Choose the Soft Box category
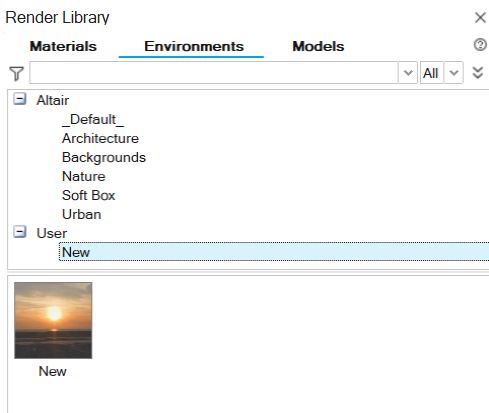The width and height of the screenshot is (489, 413). (x=89, y=195)
